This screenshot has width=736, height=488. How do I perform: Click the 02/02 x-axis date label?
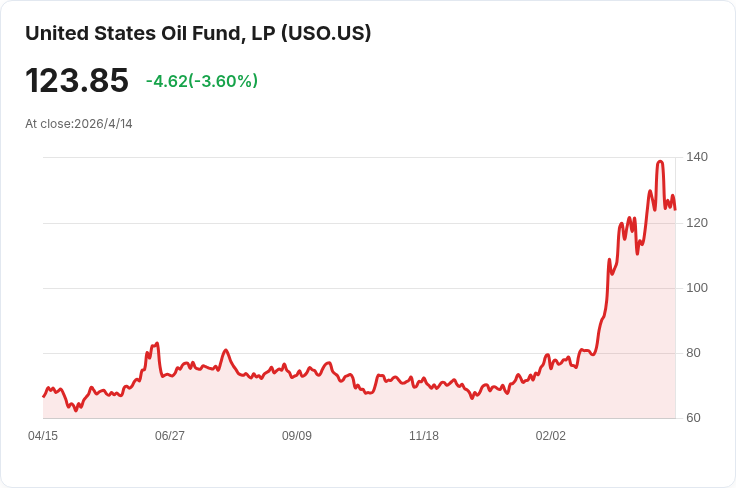pyautogui.click(x=551, y=436)
